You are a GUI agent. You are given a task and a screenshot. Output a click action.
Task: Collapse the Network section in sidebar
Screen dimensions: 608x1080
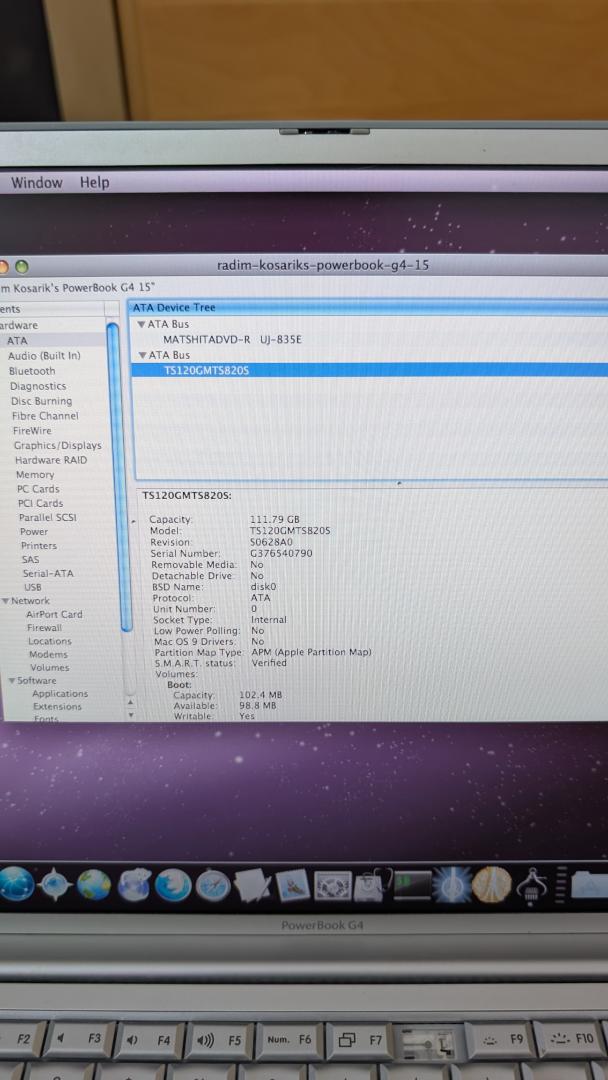click(x=5, y=601)
